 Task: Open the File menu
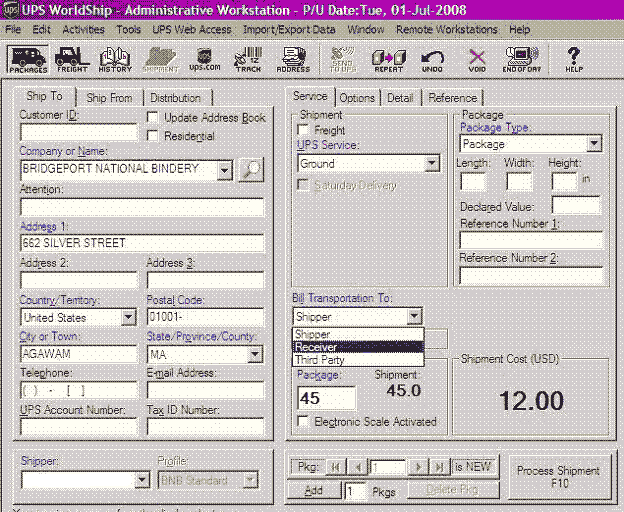(13, 29)
